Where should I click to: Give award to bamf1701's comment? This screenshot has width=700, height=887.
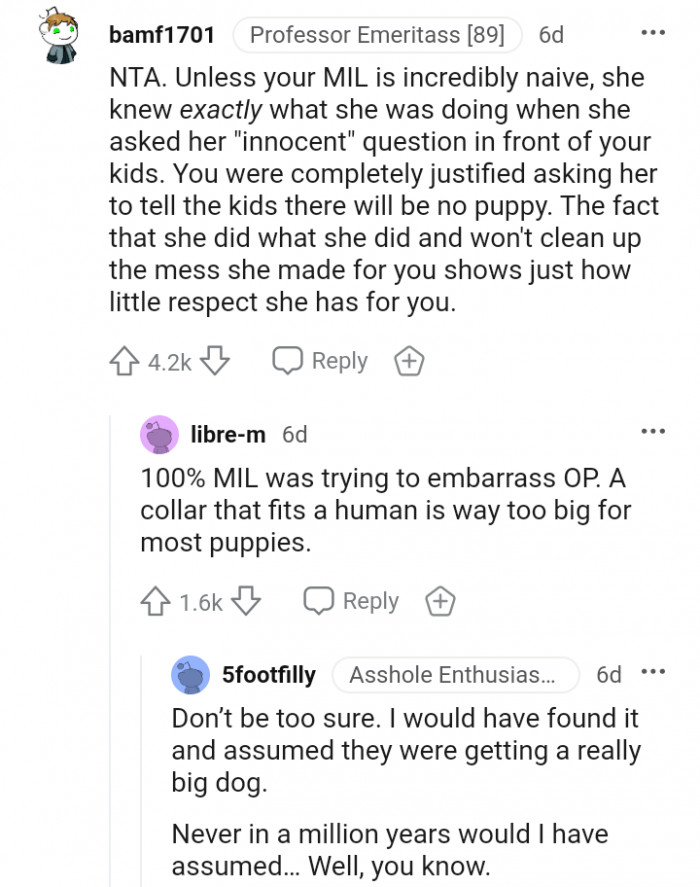pyautogui.click(x=408, y=362)
